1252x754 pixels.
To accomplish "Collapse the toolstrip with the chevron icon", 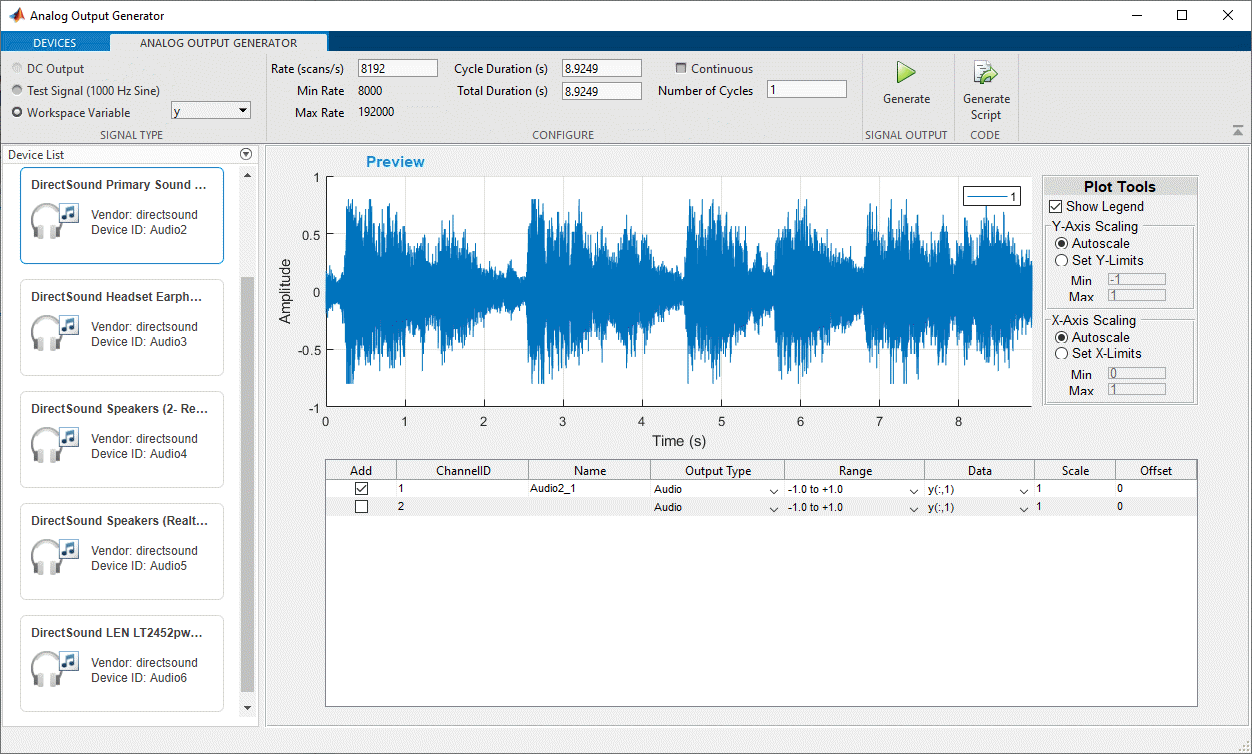I will tap(1238, 130).
